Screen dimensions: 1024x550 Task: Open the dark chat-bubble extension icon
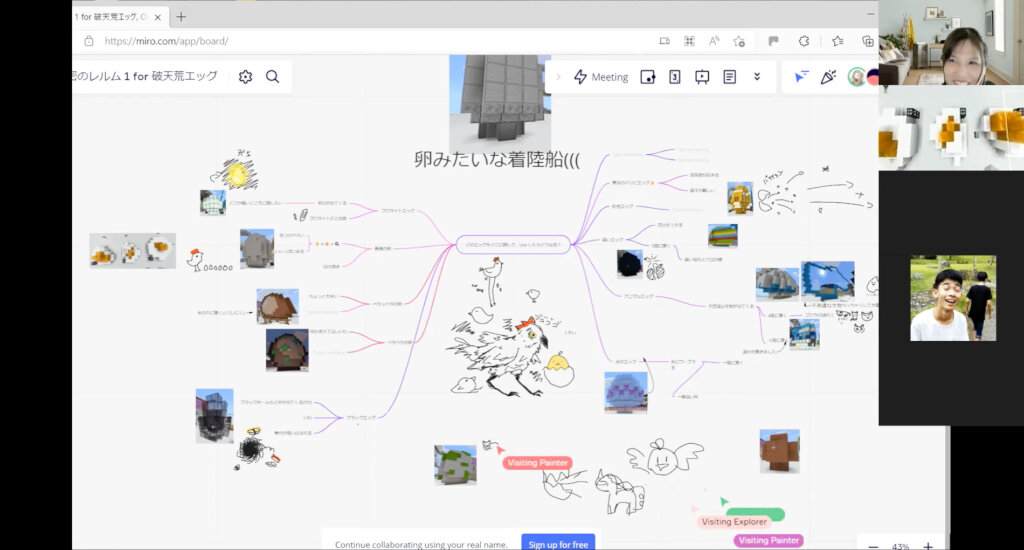(x=773, y=41)
